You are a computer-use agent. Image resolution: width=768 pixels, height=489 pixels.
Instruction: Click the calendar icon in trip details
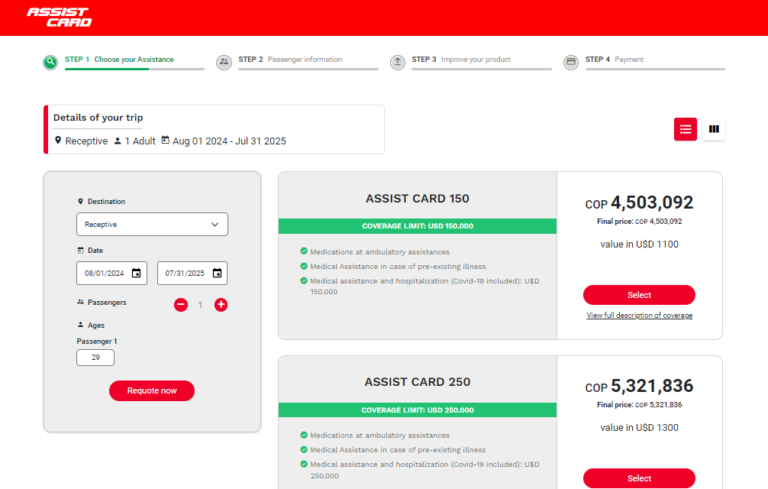pyautogui.click(x=166, y=141)
